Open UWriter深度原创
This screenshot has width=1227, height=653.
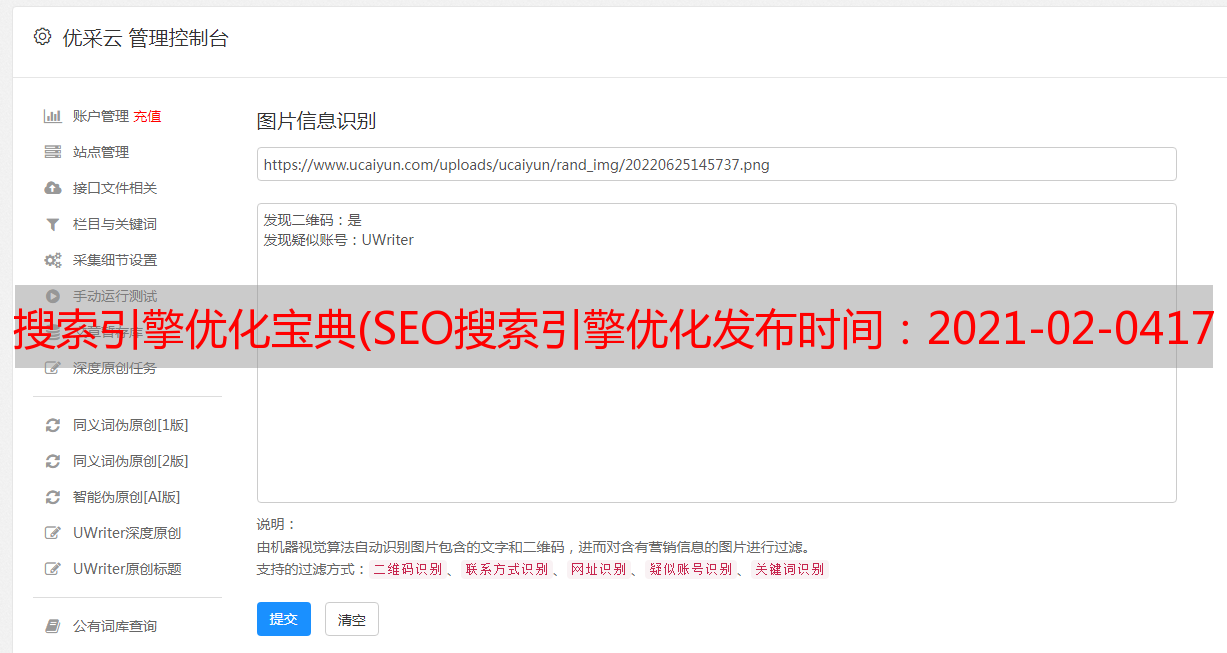point(127,533)
